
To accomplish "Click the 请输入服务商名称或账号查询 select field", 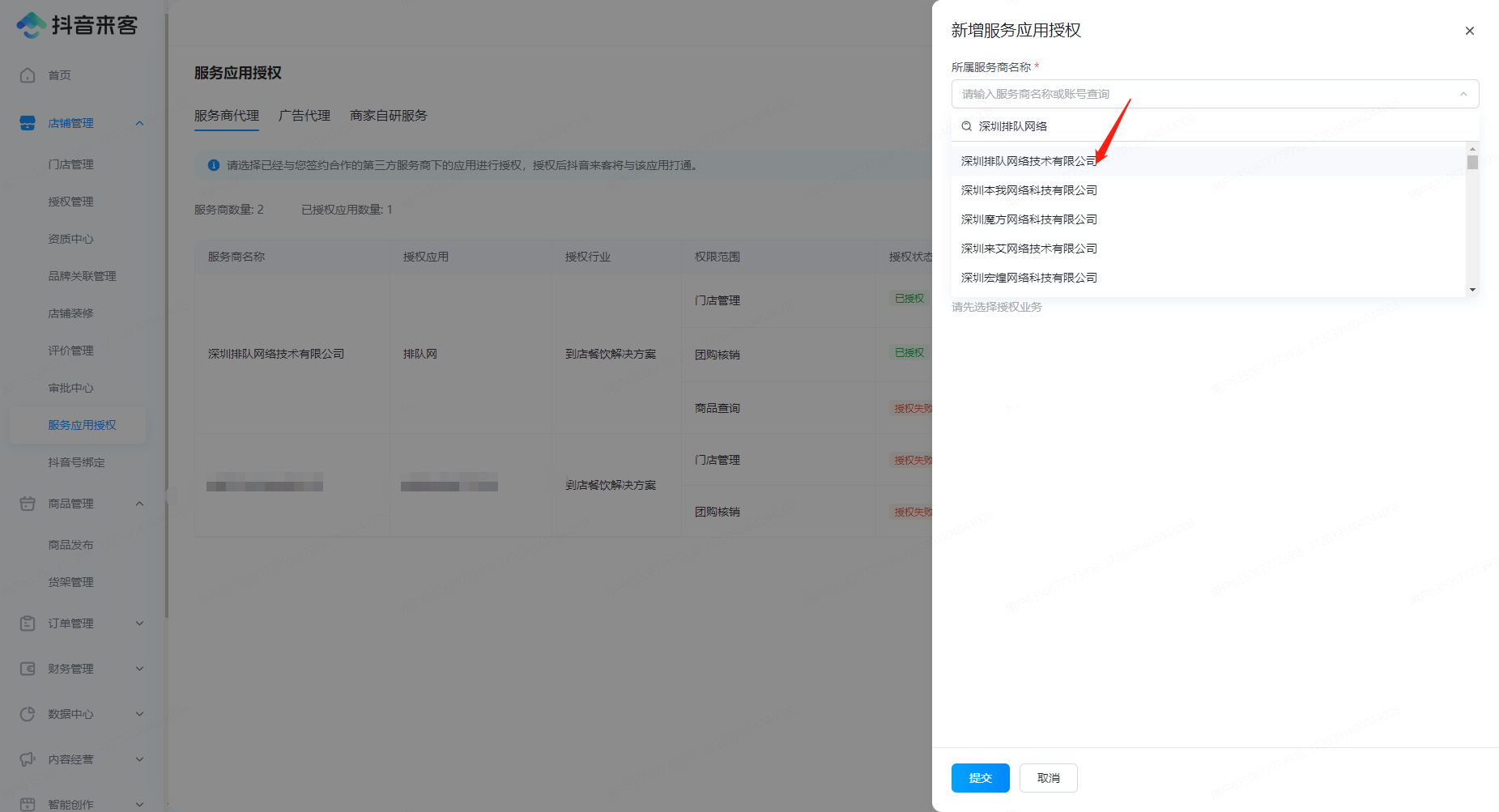I will pyautogui.click(x=1215, y=94).
